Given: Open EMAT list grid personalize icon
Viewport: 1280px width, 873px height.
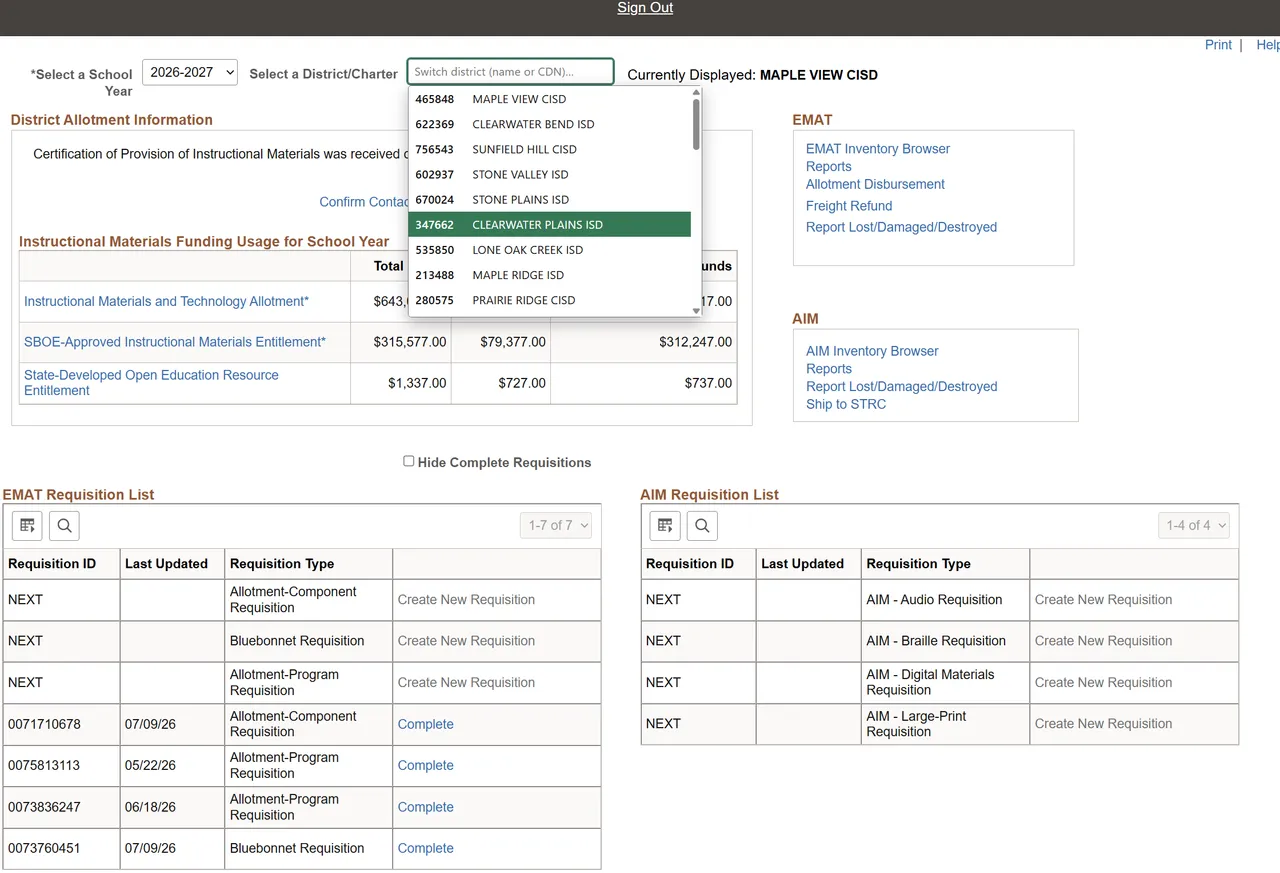Looking at the screenshot, I should pyautogui.click(x=27, y=525).
